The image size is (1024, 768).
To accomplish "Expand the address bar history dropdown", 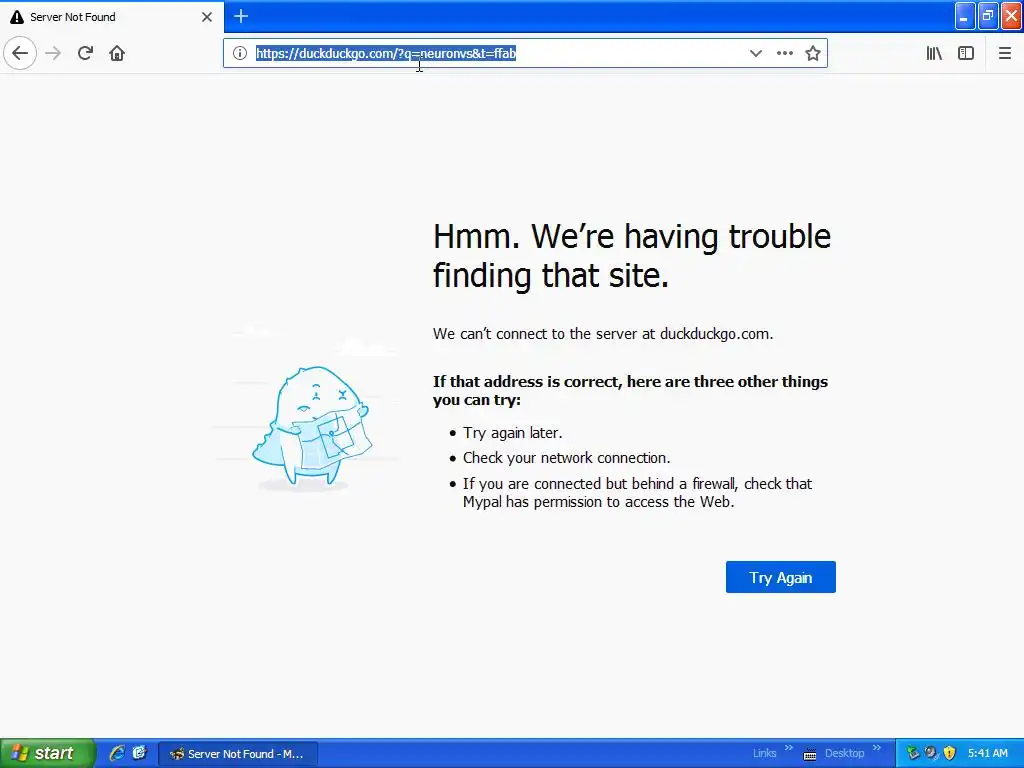I will (756, 53).
